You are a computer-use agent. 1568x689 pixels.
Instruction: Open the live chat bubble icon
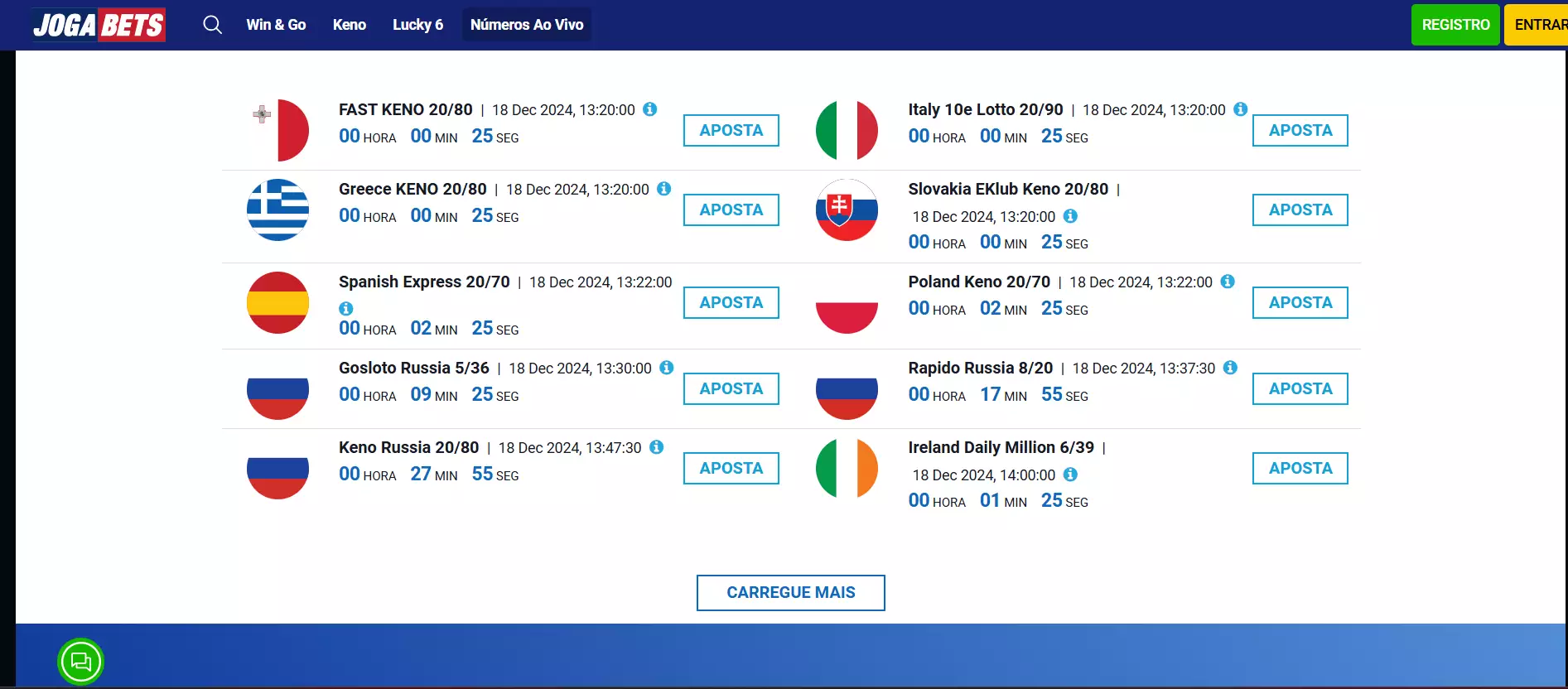[x=81, y=662]
